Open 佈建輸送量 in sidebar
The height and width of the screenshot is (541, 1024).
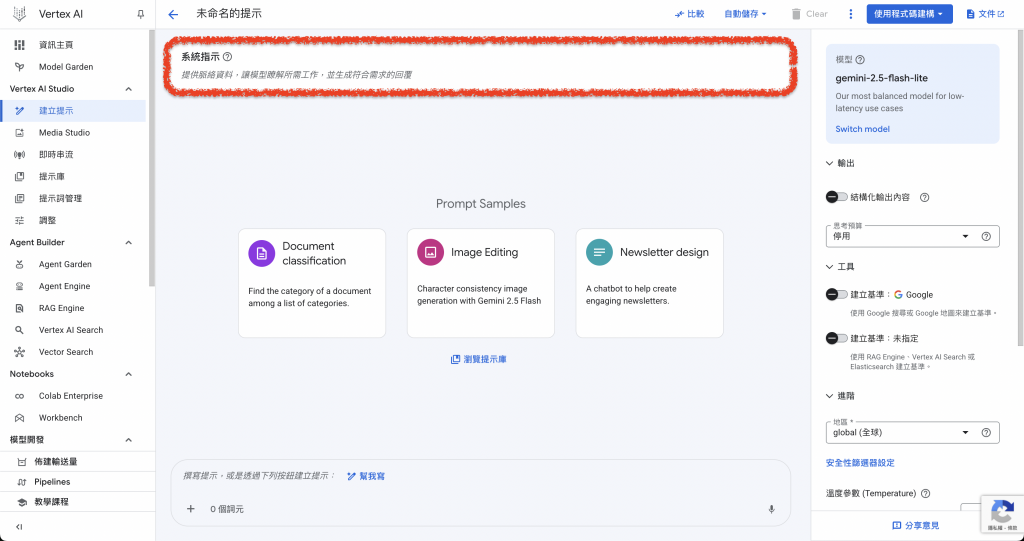pyautogui.click(x=78, y=462)
